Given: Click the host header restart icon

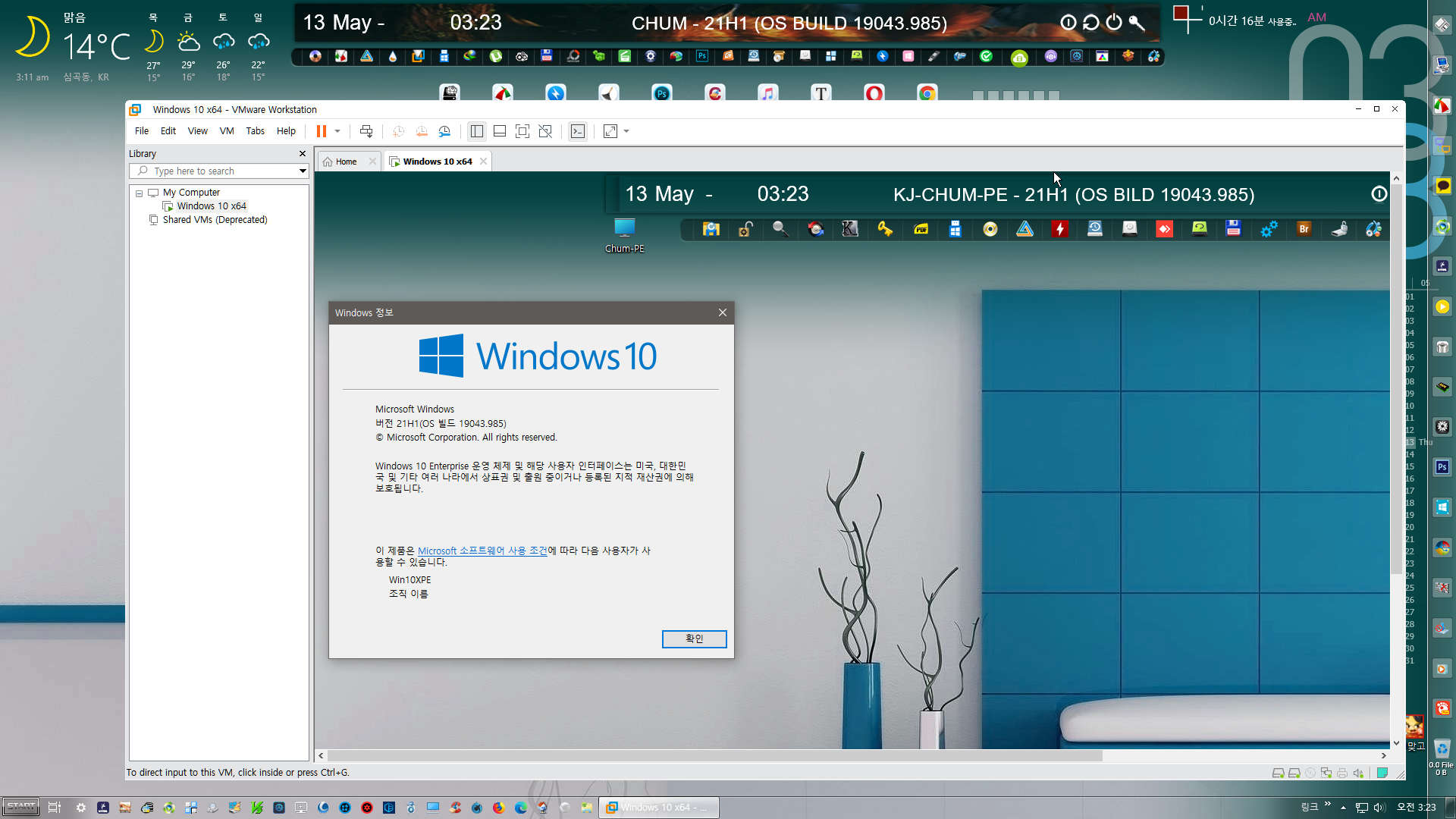Looking at the screenshot, I should point(1090,23).
